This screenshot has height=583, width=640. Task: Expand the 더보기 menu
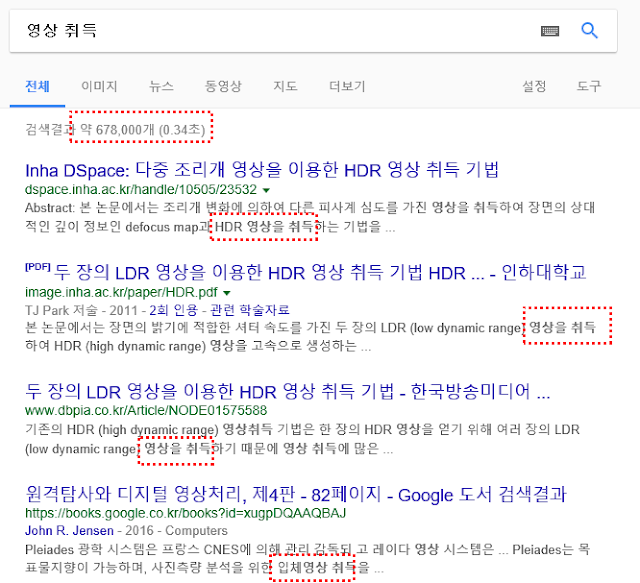(347, 86)
